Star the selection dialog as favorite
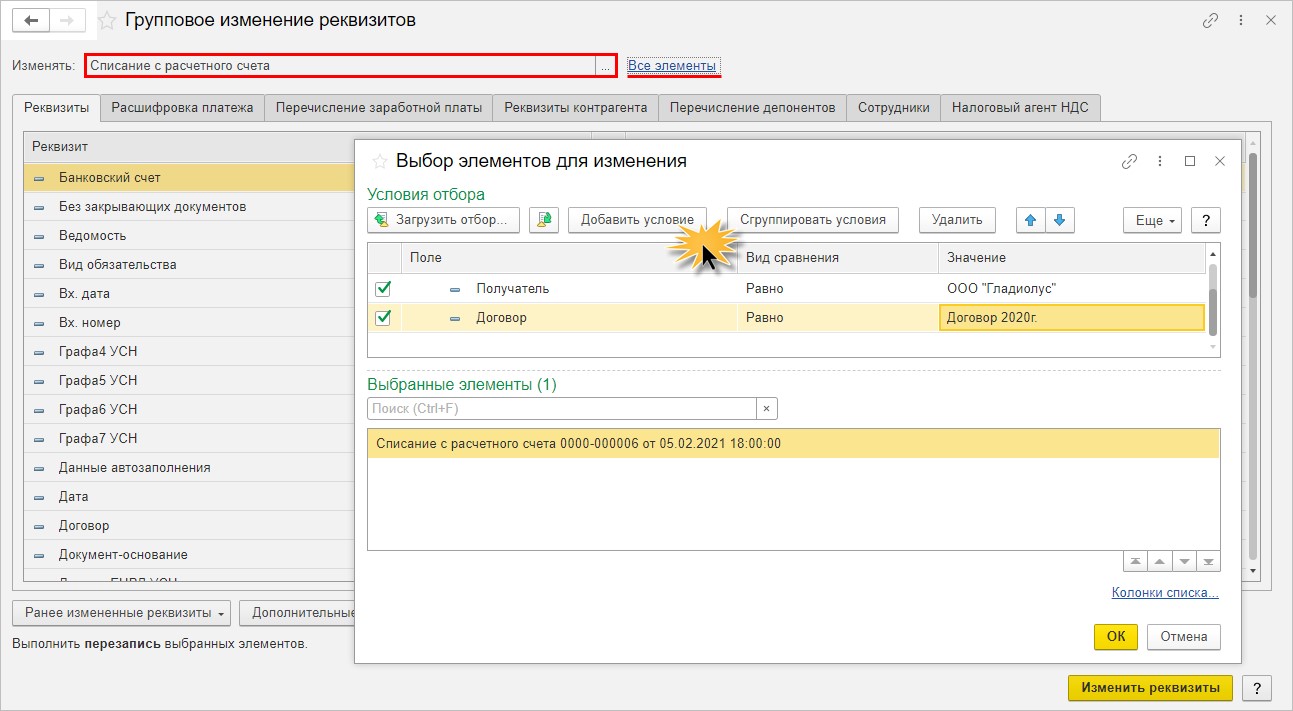 tap(379, 160)
